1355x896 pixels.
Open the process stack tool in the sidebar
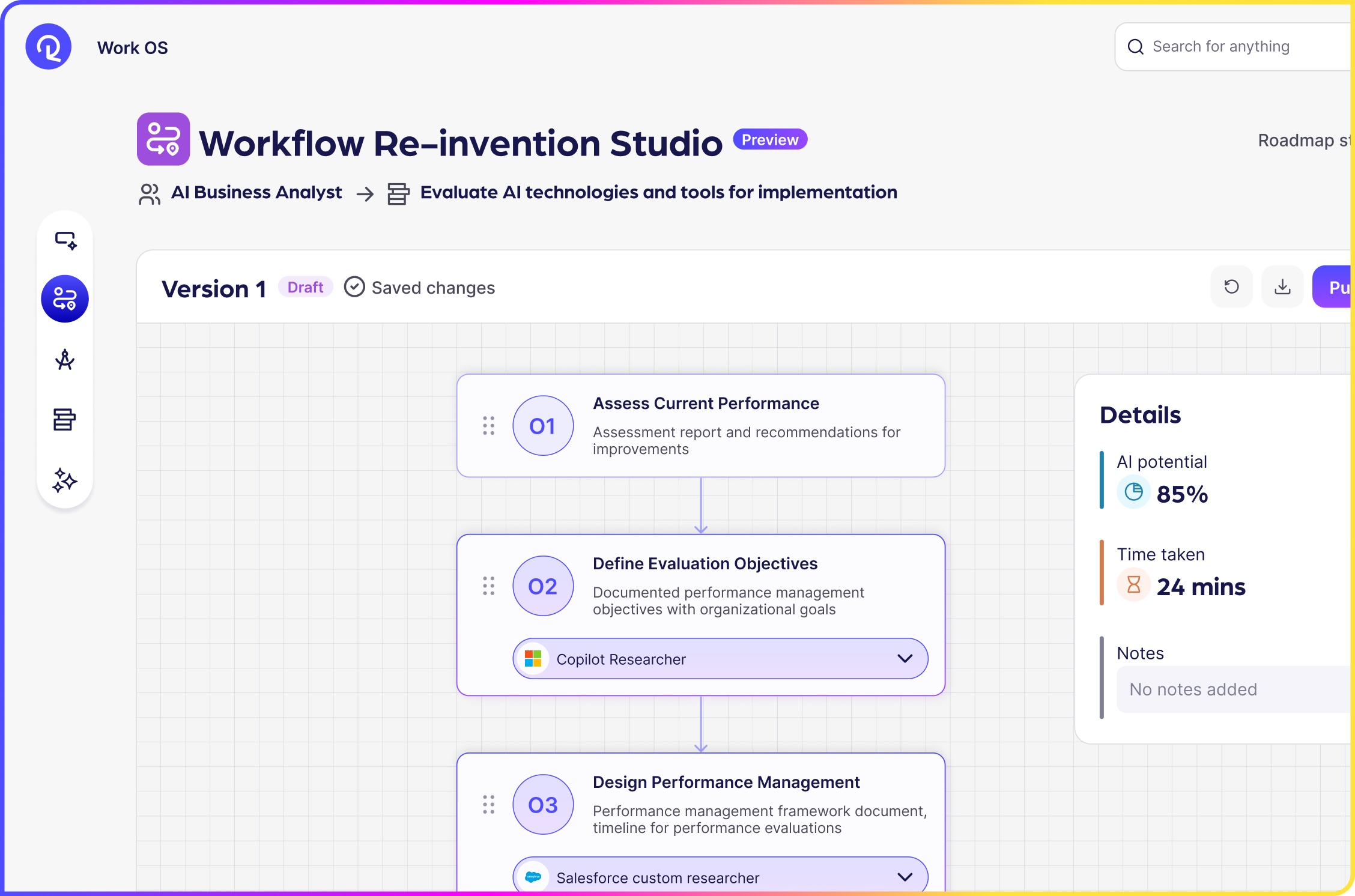pyautogui.click(x=64, y=419)
